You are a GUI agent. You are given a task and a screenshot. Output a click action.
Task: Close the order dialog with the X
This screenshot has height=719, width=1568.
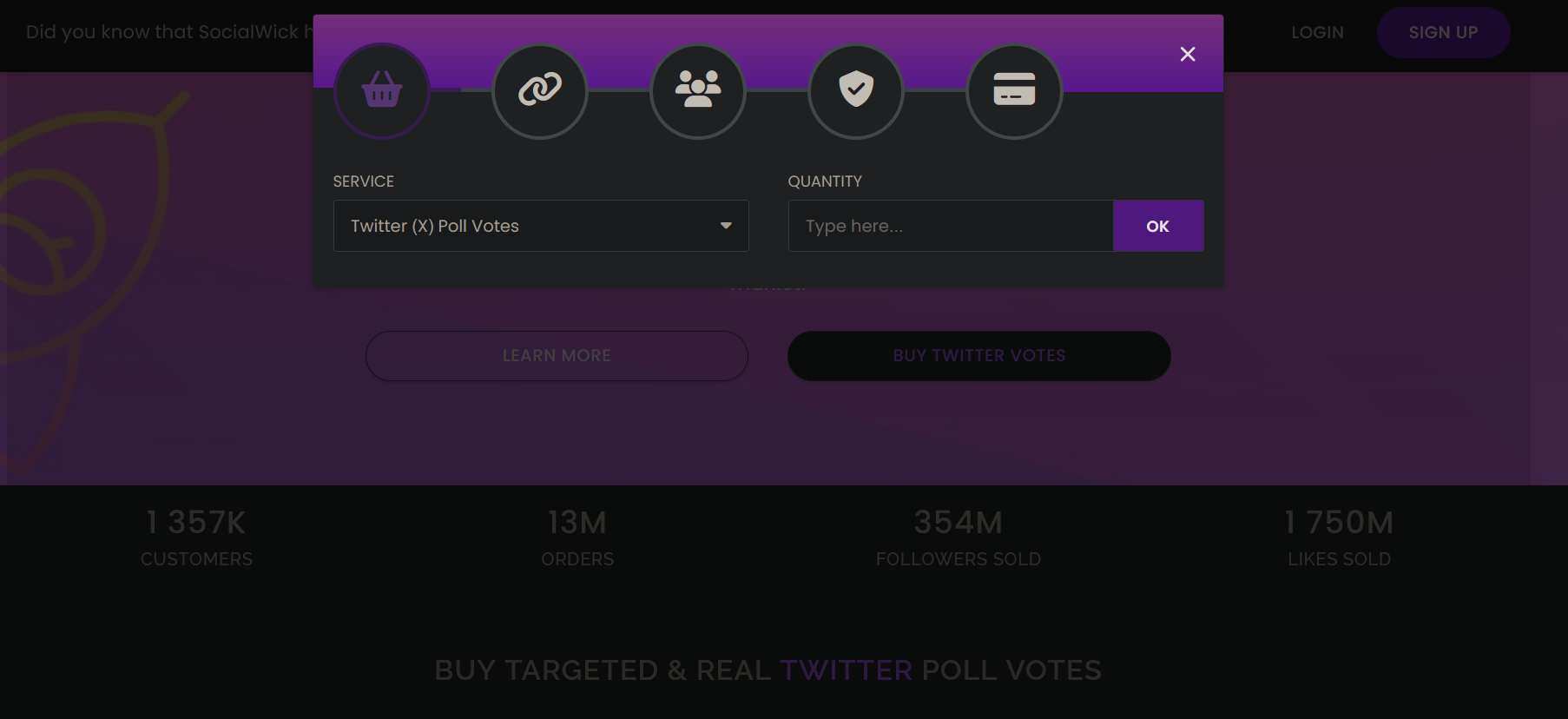click(1188, 54)
